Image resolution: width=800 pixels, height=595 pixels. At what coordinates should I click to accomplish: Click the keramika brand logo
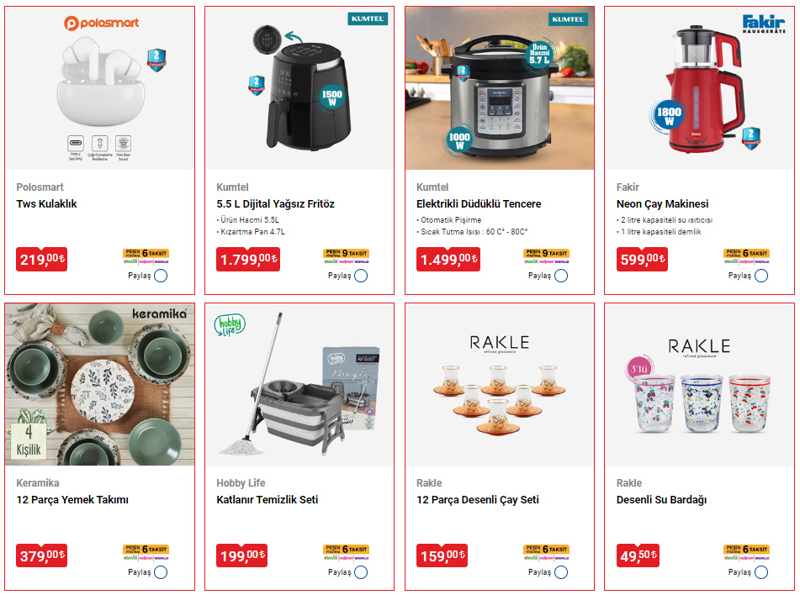click(159, 313)
